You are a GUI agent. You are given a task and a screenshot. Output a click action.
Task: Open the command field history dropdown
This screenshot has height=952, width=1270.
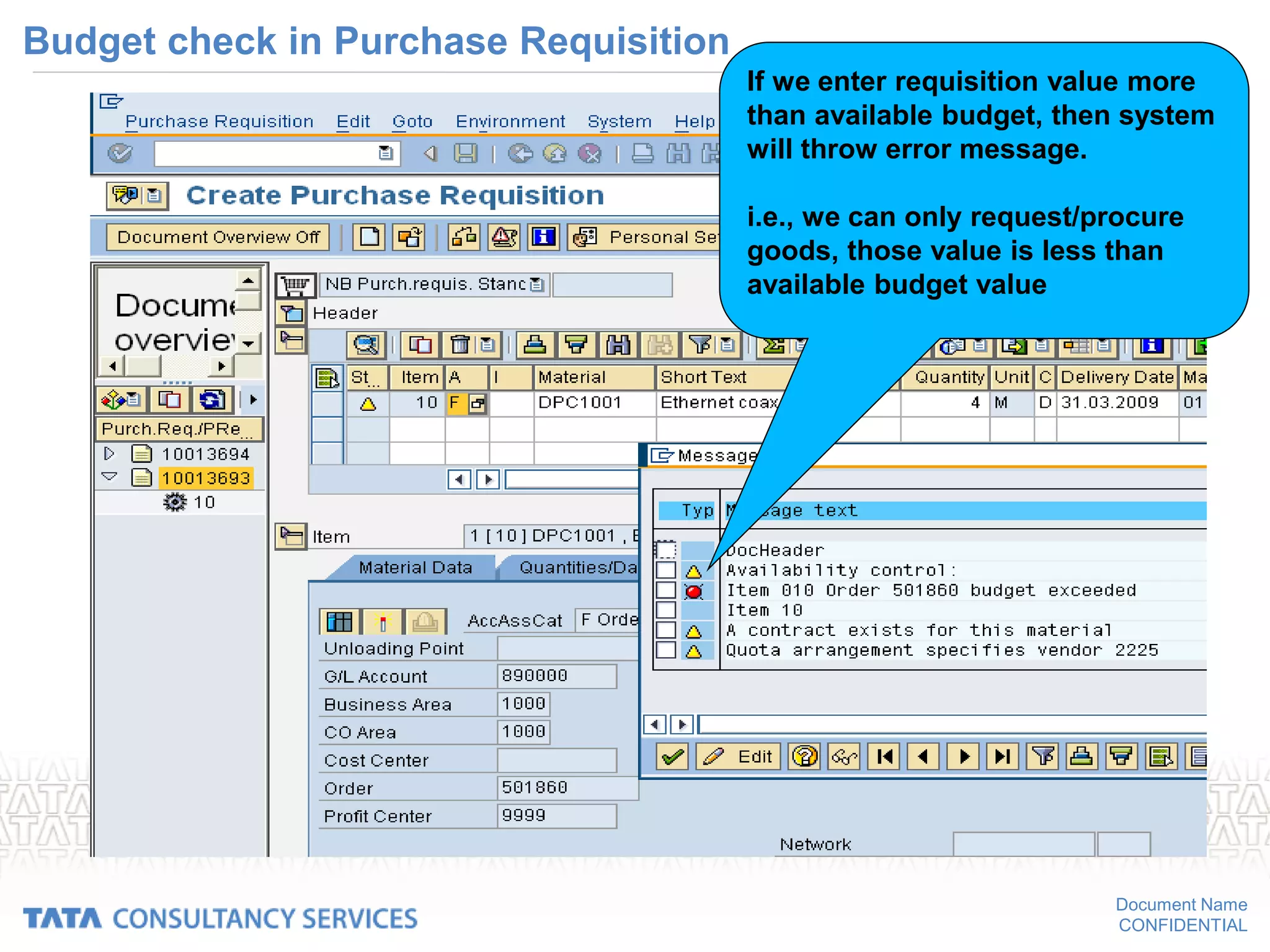point(386,153)
